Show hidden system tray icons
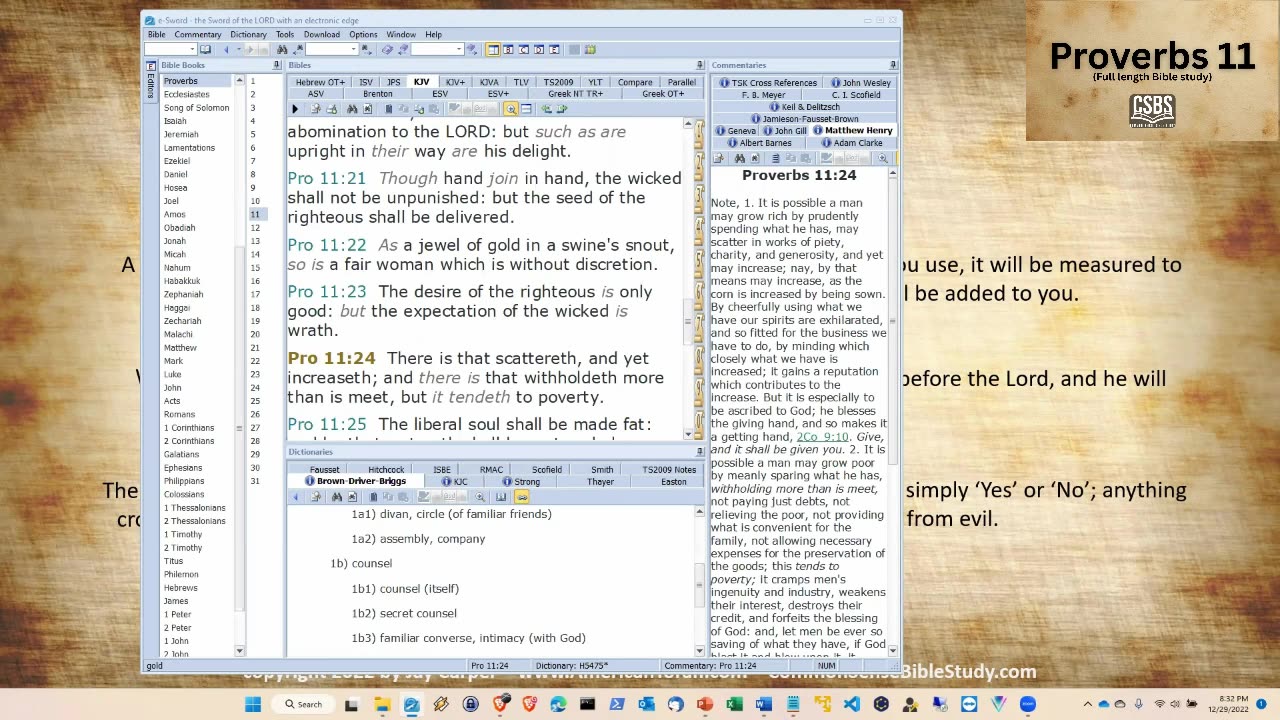The width and height of the screenshot is (1280, 720). click(1088, 704)
